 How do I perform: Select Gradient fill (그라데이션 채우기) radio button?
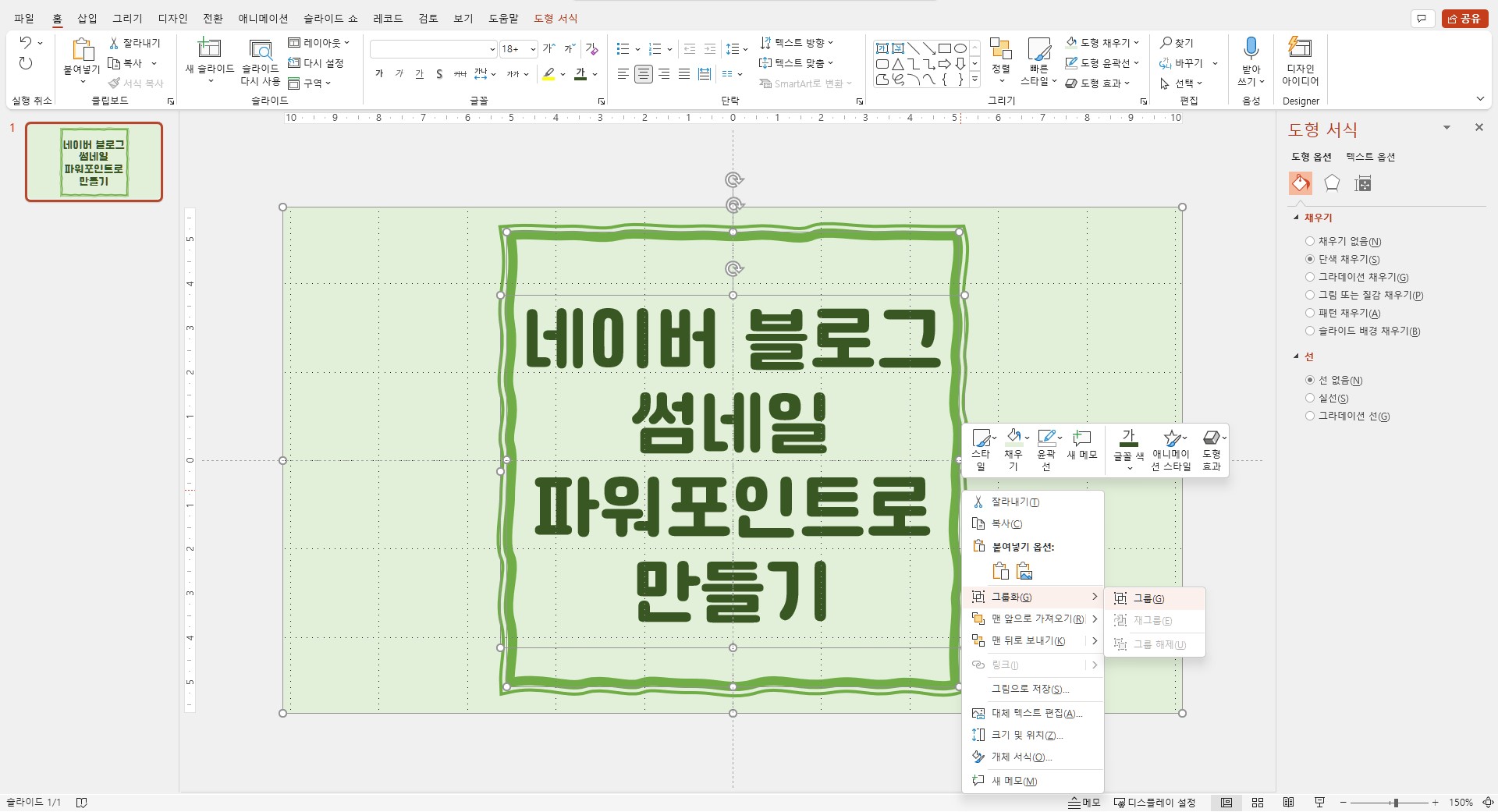click(1310, 277)
